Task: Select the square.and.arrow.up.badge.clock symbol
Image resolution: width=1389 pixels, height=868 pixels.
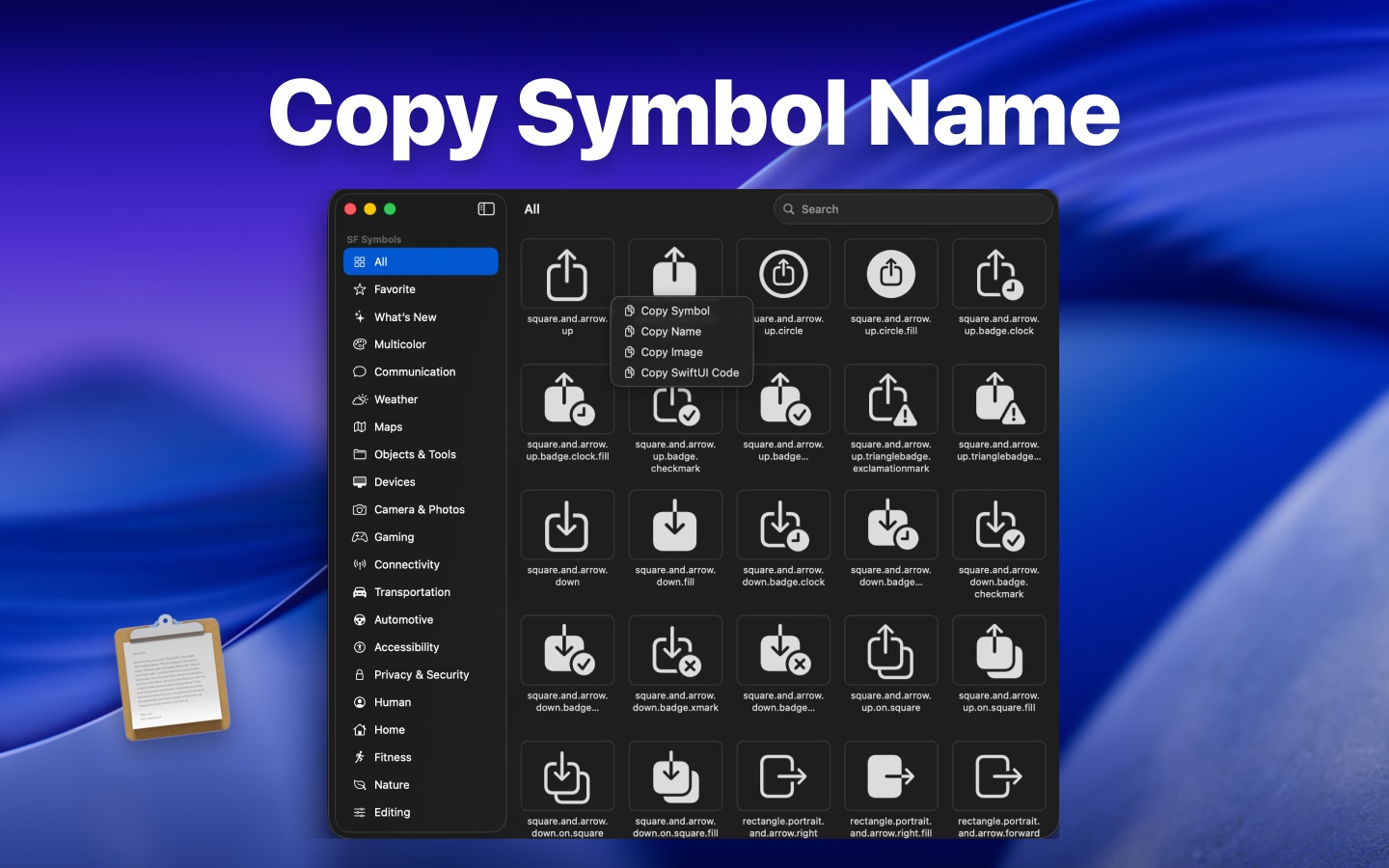Action: point(999,274)
